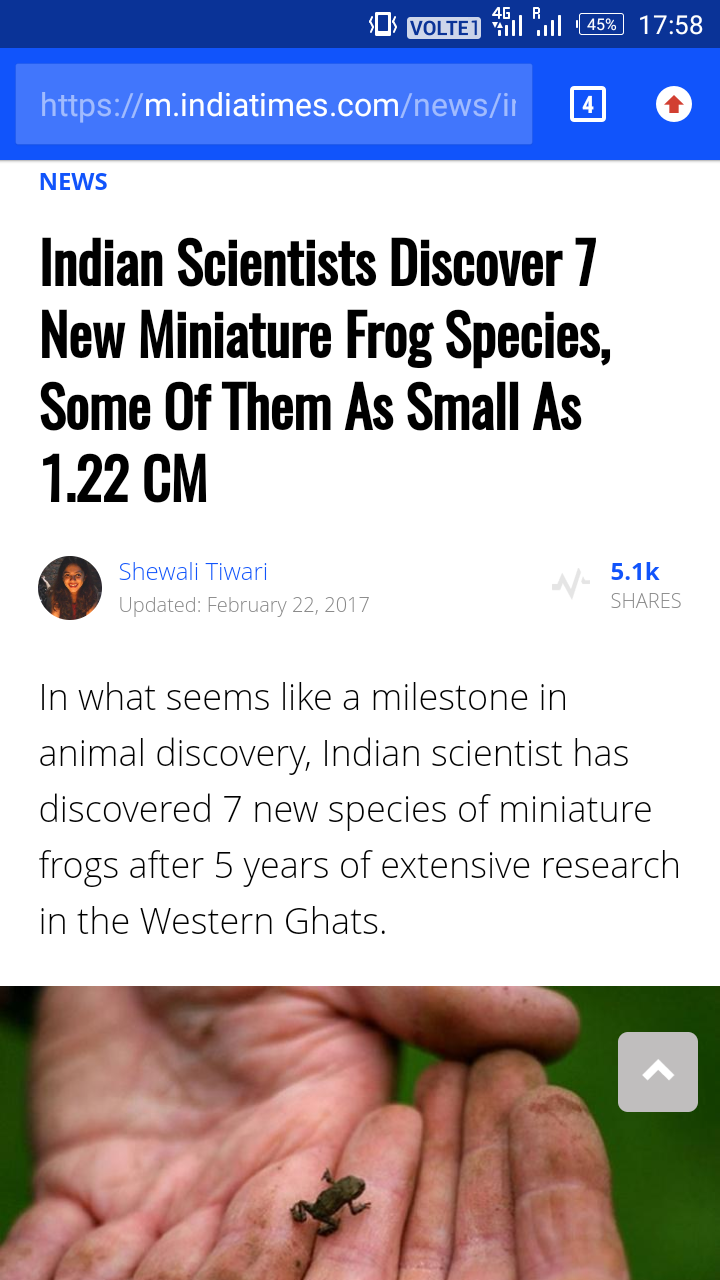
Task: Tap the SHARES label under the count
Action: tap(646, 601)
